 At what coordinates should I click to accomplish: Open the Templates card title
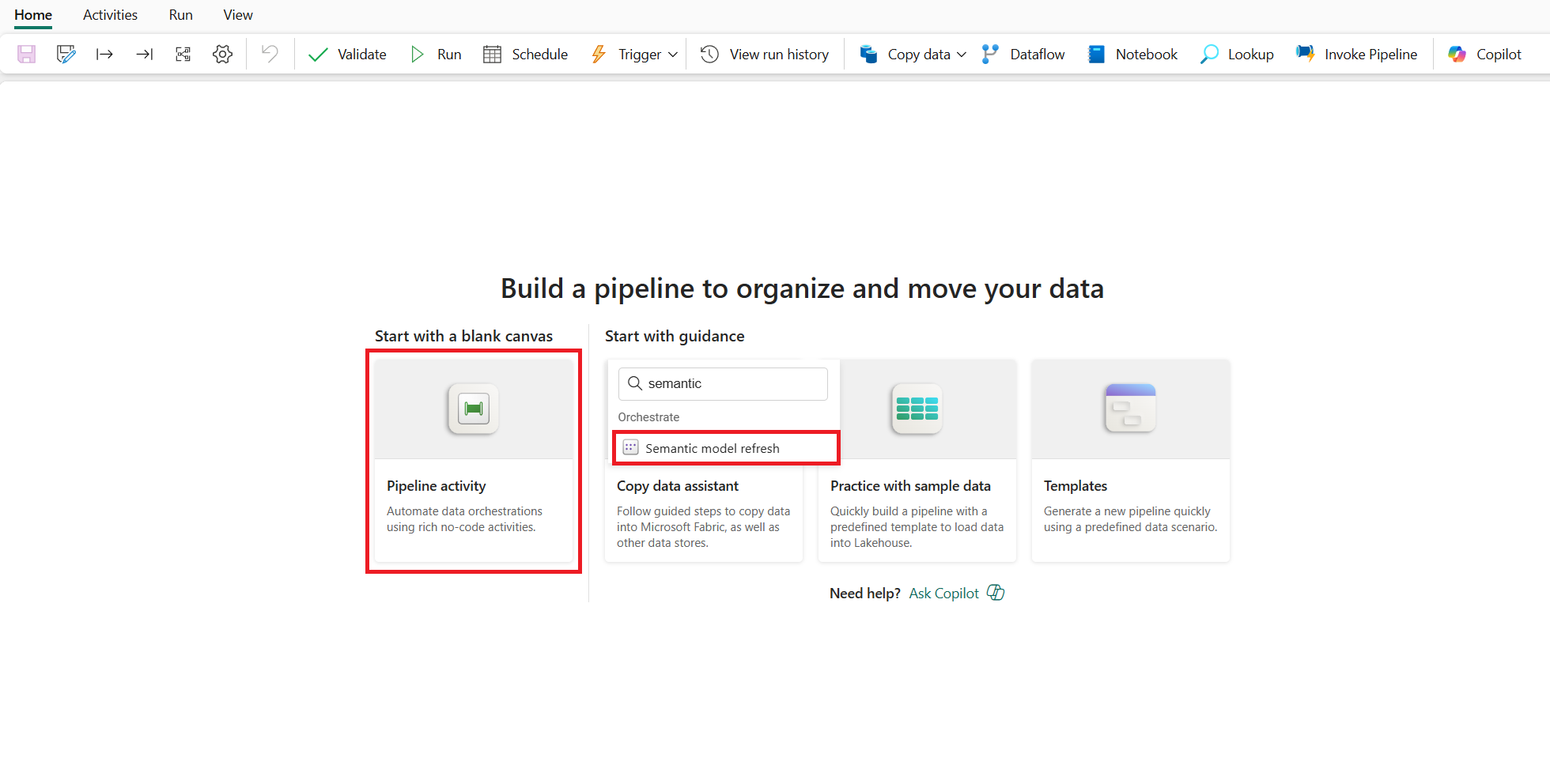1075,486
